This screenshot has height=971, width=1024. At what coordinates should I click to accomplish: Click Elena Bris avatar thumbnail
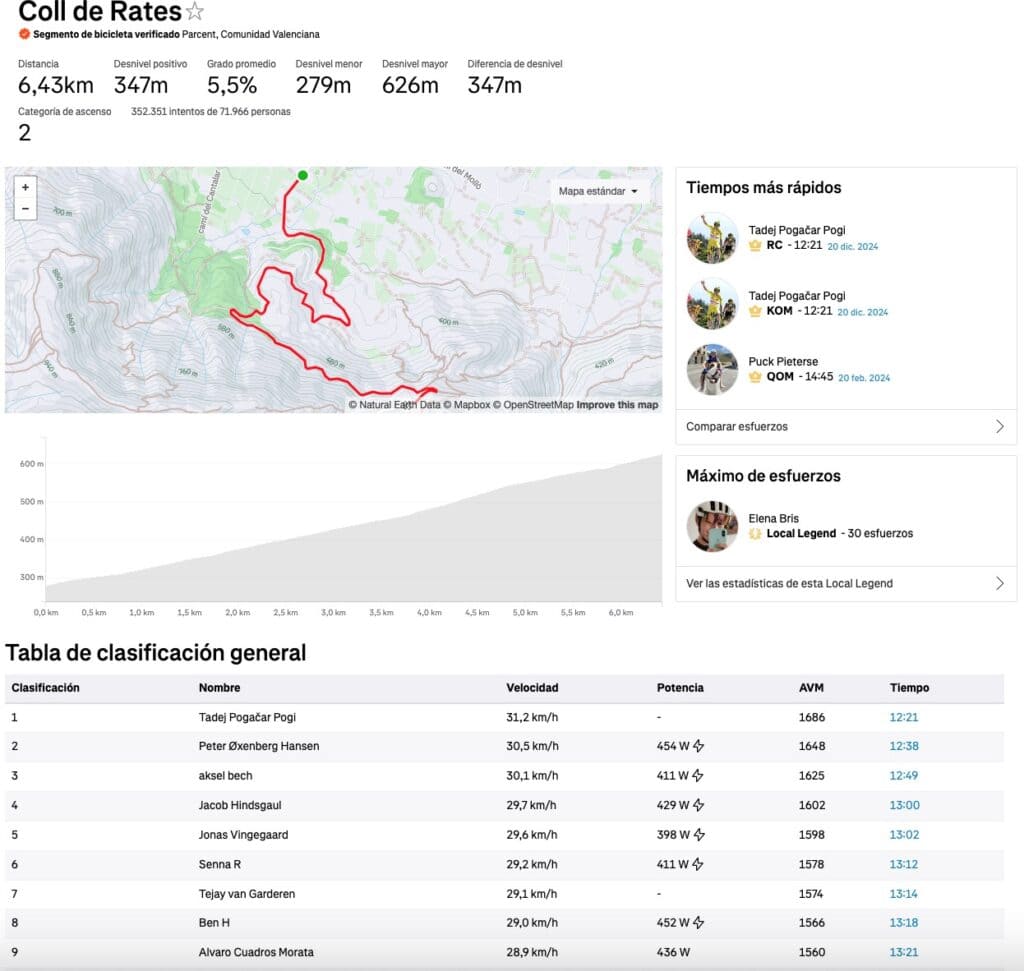pyautogui.click(x=712, y=526)
